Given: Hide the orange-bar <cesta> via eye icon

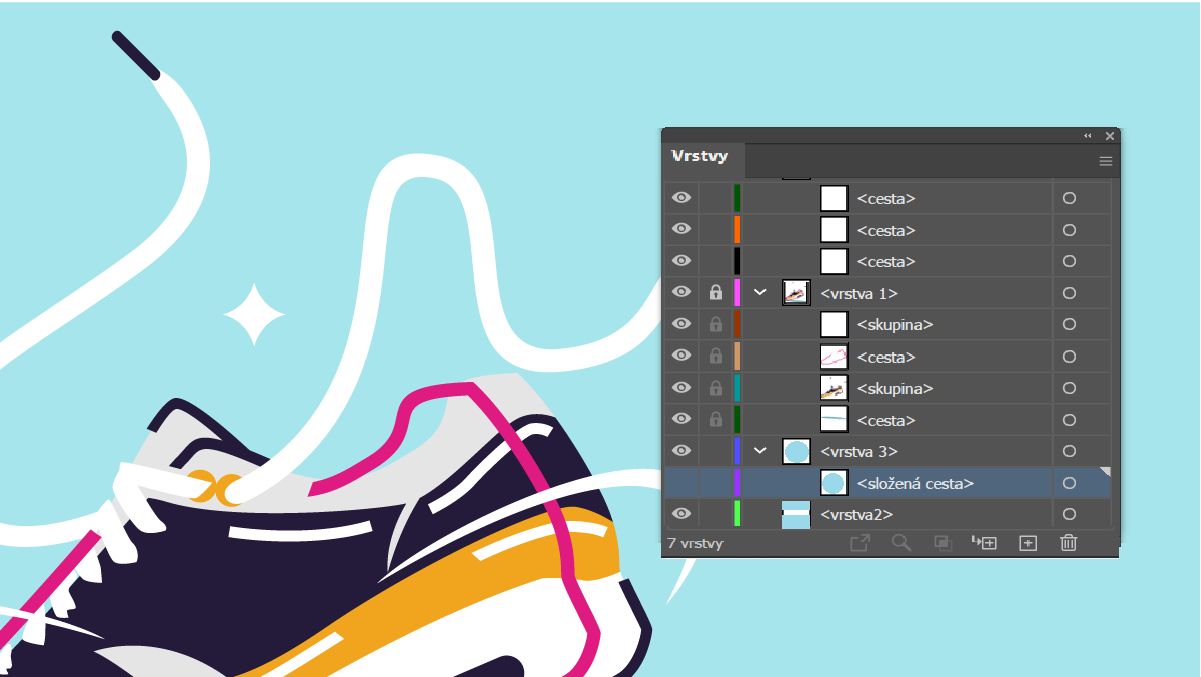Looking at the screenshot, I should pyautogui.click(x=681, y=229).
